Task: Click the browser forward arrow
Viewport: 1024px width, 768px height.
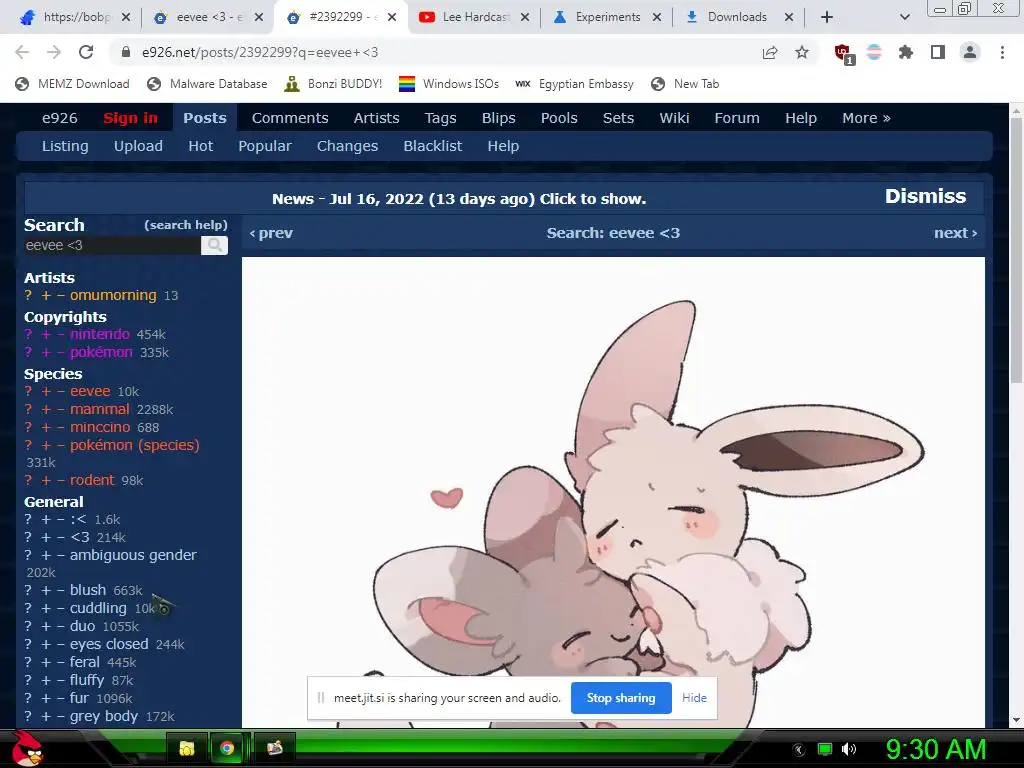Action: [54, 52]
